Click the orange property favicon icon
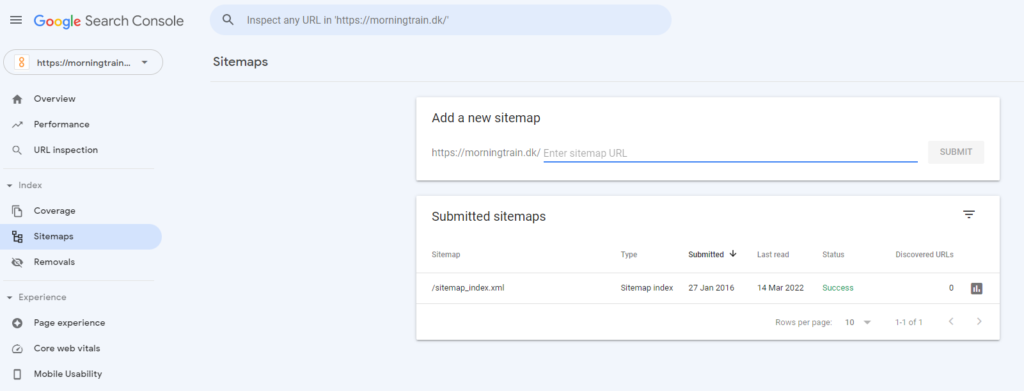This screenshot has height=391, width=1024. tap(22, 63)
